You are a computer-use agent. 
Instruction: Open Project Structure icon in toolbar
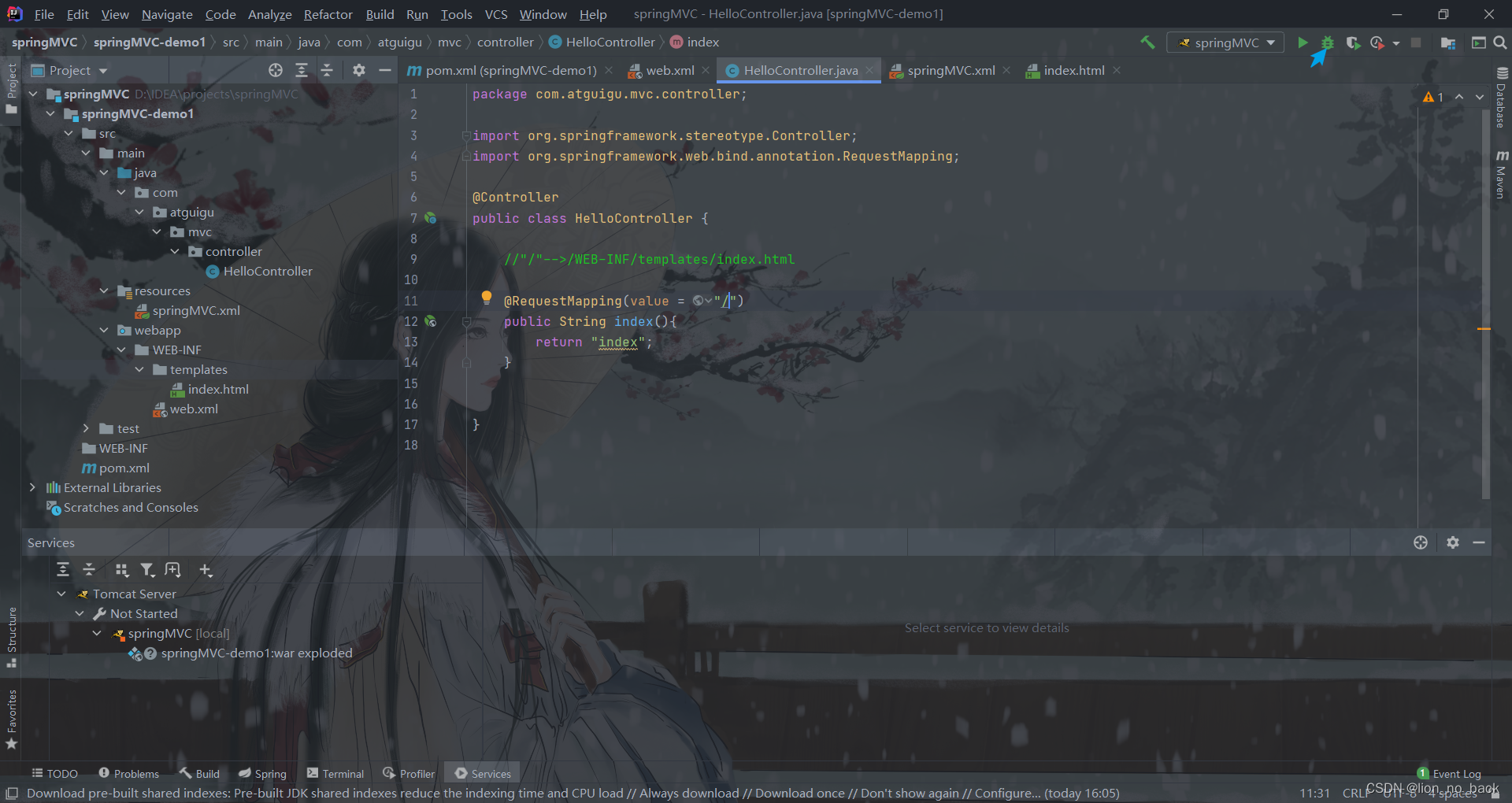[1447, 43]
